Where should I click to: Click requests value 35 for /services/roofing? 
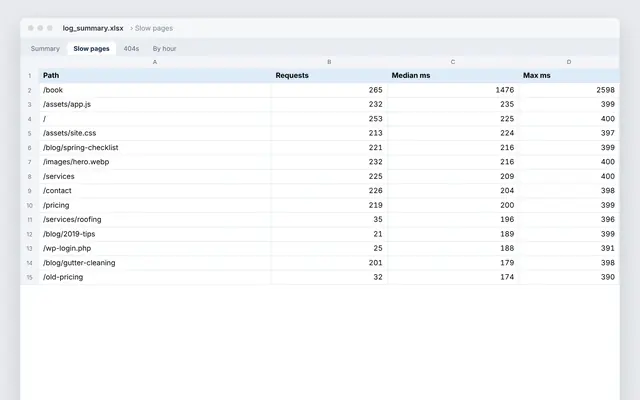pyautogui.click(x=329, y=220)
